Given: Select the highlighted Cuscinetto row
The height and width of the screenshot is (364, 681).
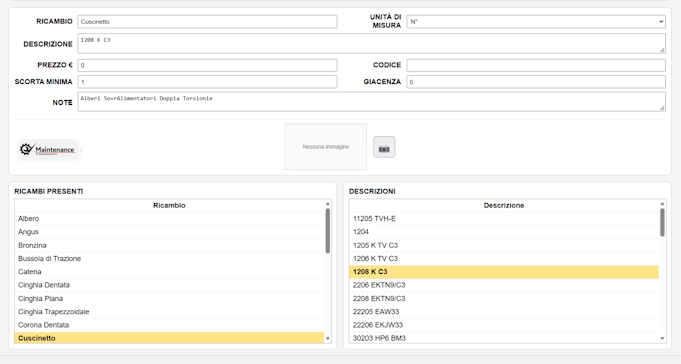Looking at the screenshot, I should coord(169,338).
